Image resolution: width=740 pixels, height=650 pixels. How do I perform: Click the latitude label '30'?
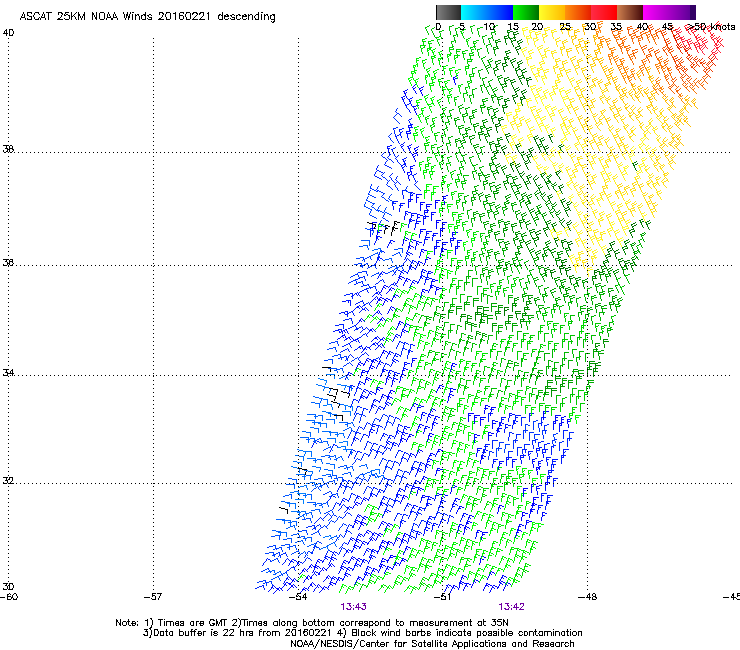coord(8,587)
